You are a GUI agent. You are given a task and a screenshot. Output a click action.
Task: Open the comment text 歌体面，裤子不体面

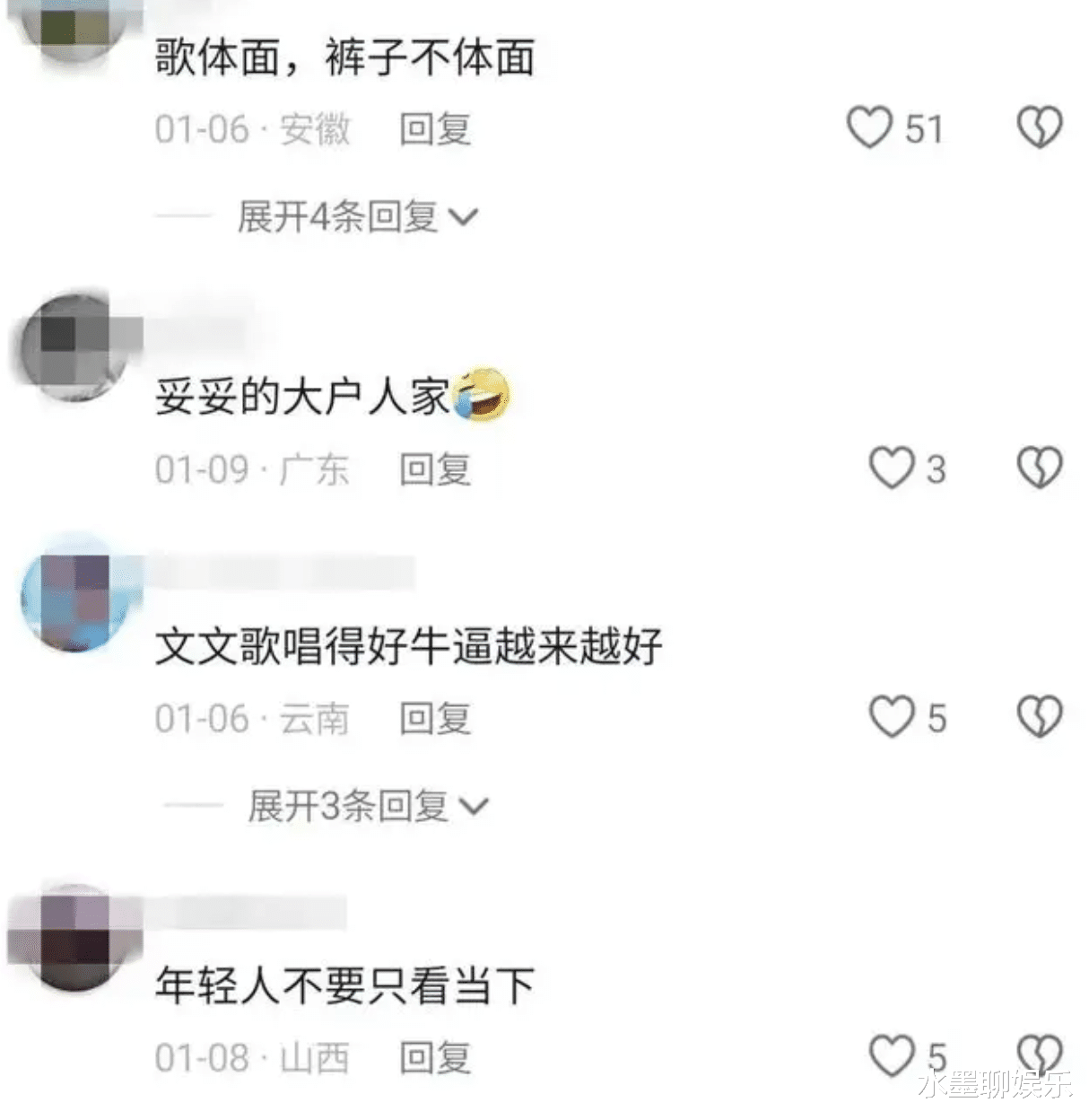[x=344, y=57]
